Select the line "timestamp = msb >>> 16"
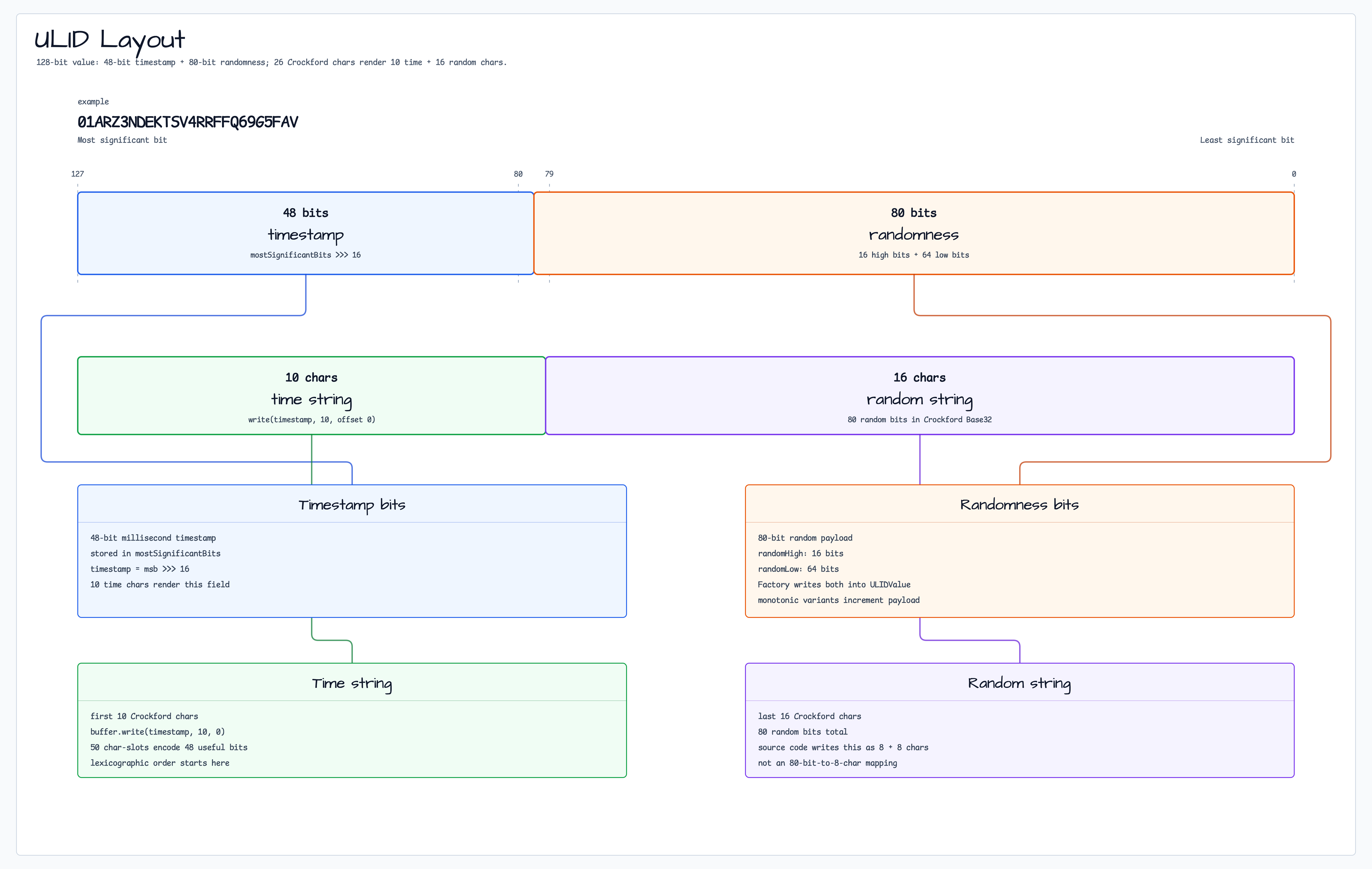This screenshot has width=1372, height=869. pyautogui.click(x=139, y=569)
